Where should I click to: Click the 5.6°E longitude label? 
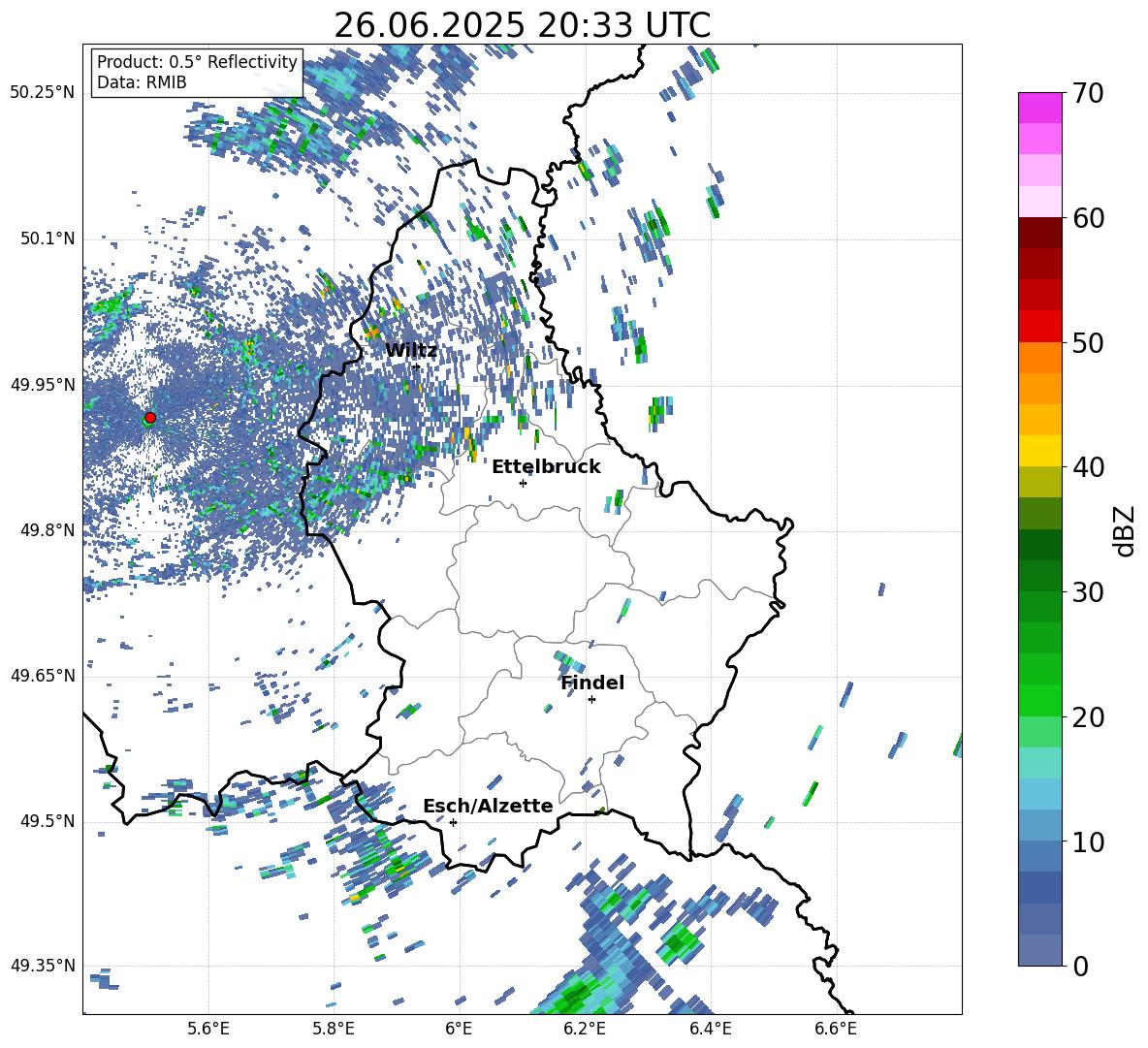208,1029
